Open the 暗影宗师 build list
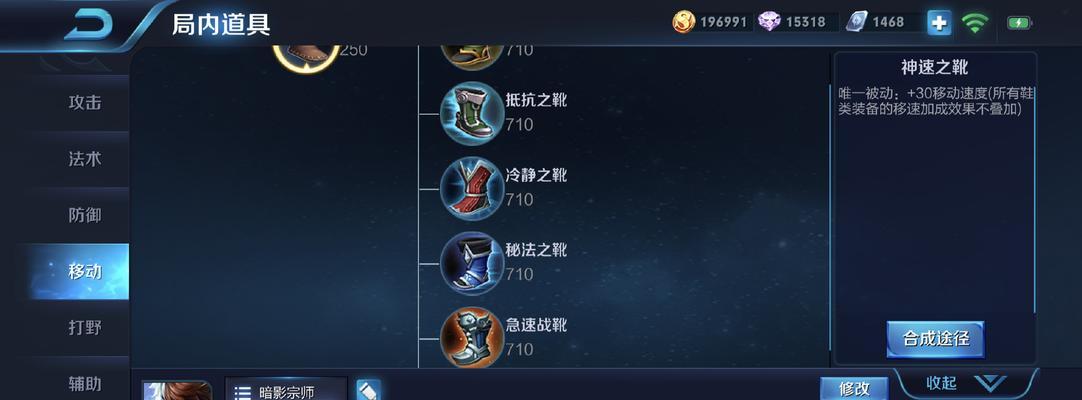 [x=286, y=390]
